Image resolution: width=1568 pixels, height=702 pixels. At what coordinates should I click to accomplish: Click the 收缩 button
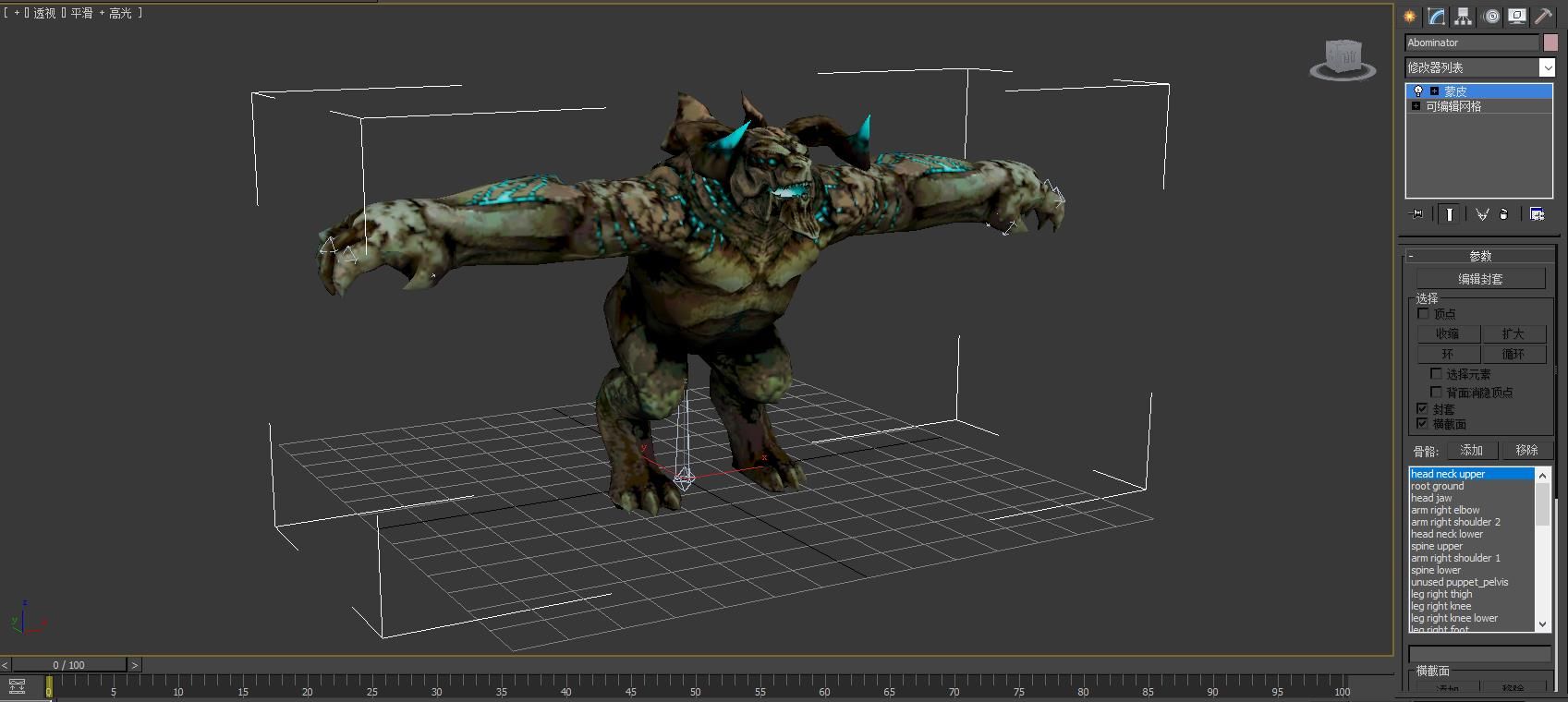tap(1448, 334)
